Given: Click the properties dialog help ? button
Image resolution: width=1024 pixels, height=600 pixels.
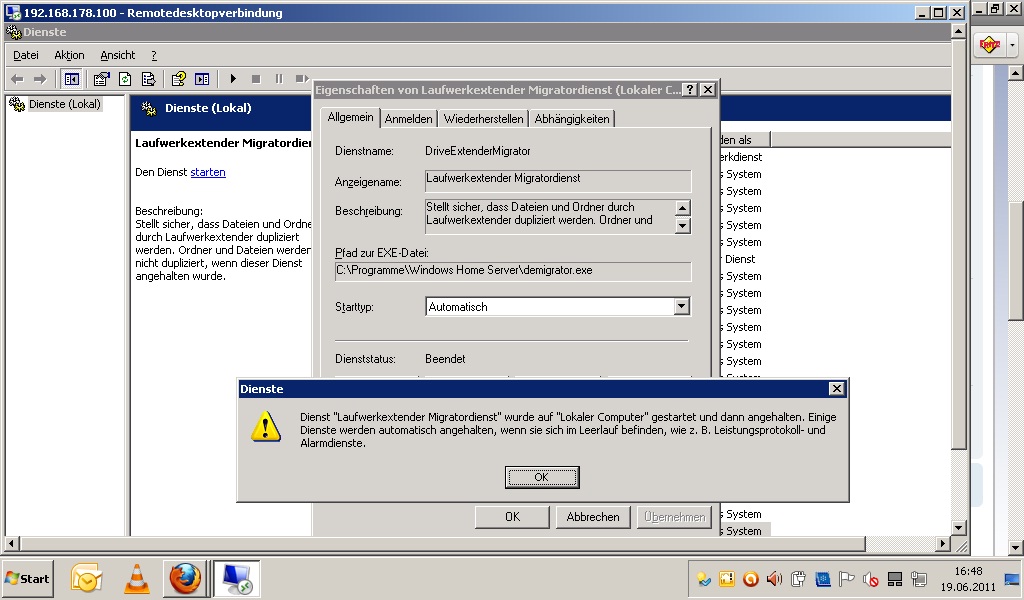Looking at the screenshot, I should (690, 89).
